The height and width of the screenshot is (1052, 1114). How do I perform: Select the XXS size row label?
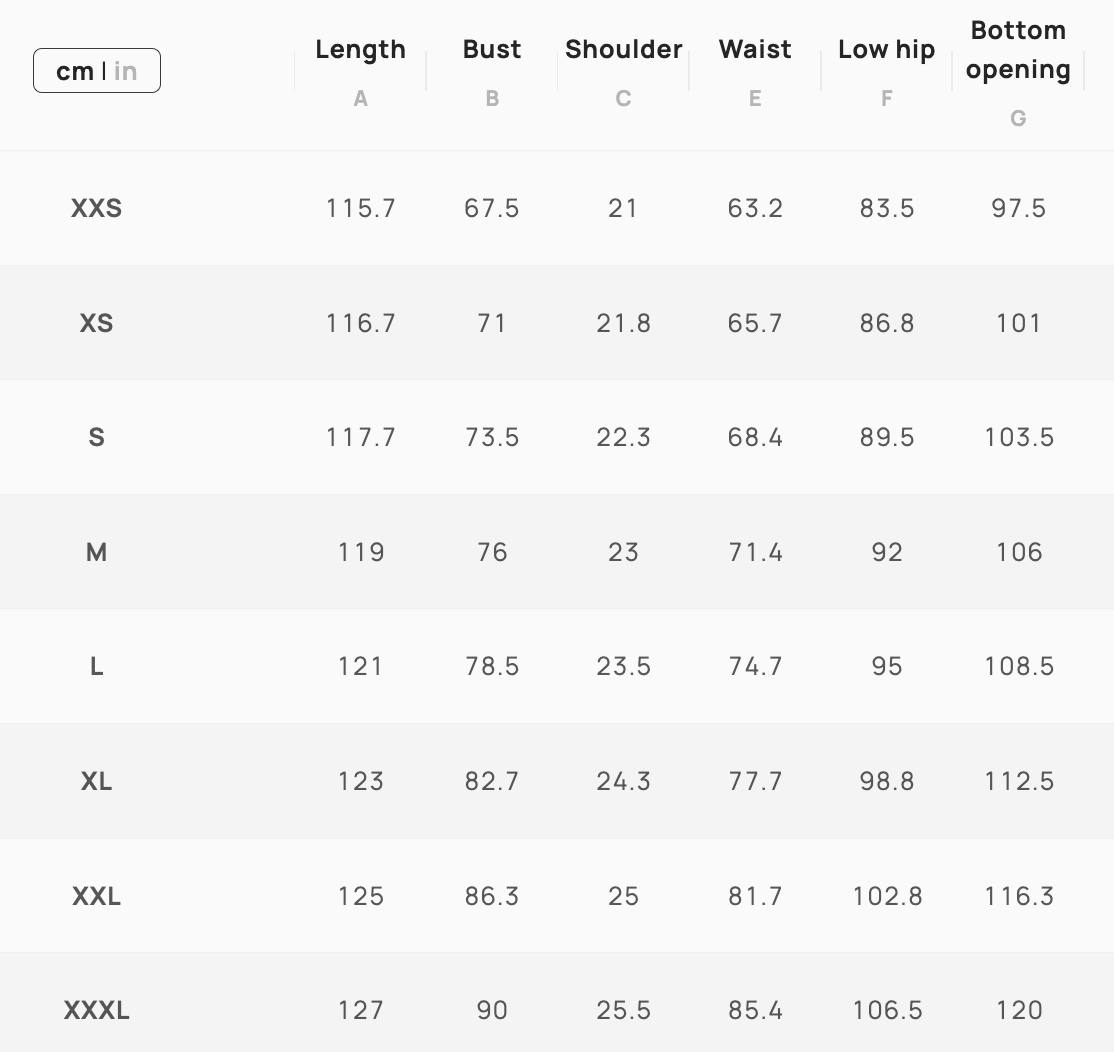coord(96,208)
